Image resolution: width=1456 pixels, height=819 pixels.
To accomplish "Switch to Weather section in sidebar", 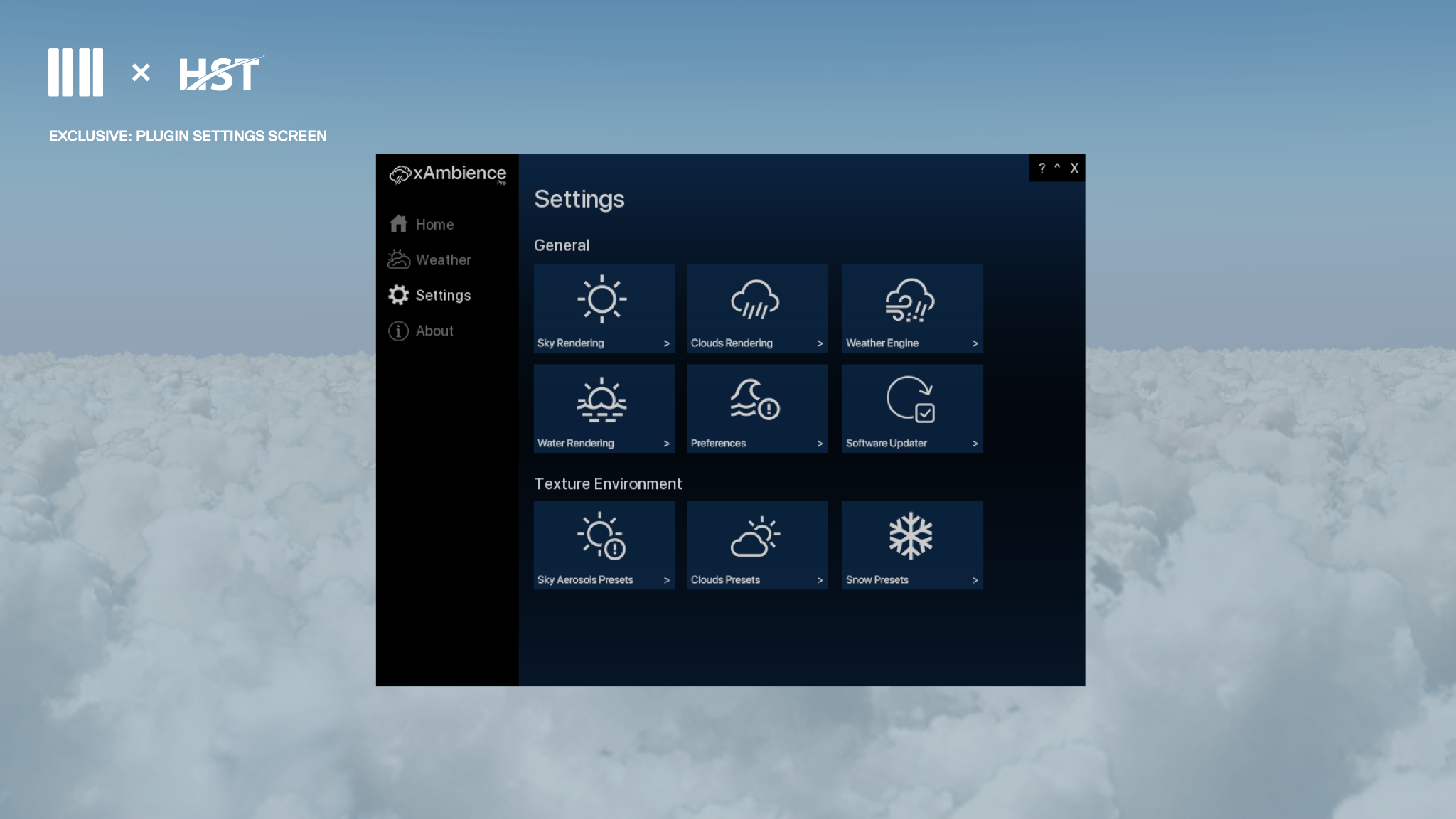I will tap(442, 260).
